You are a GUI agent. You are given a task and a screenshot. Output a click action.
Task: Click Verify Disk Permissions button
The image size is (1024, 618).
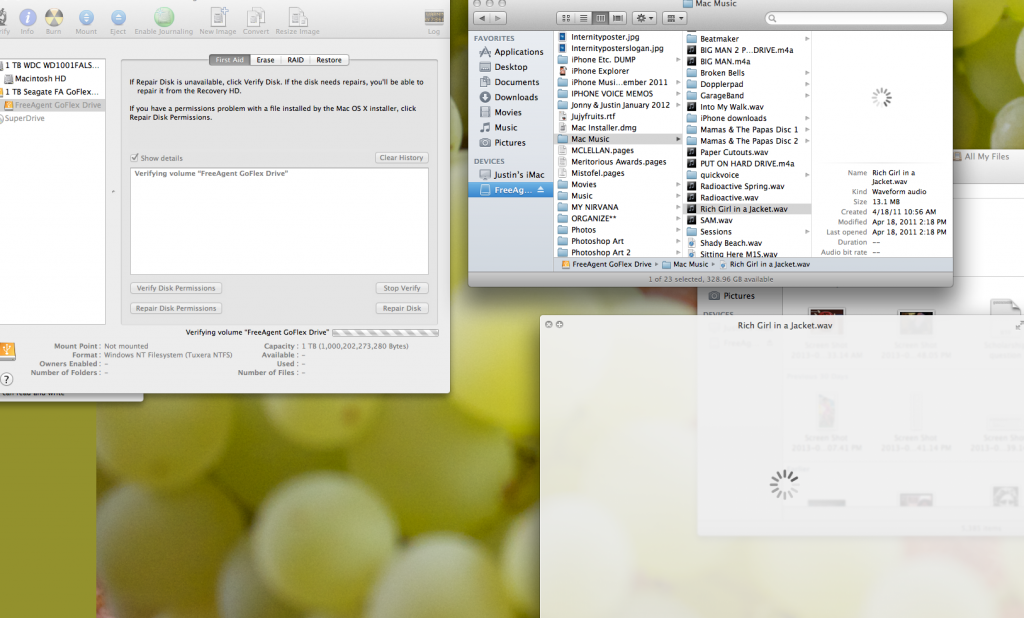[x=176, y=288]
